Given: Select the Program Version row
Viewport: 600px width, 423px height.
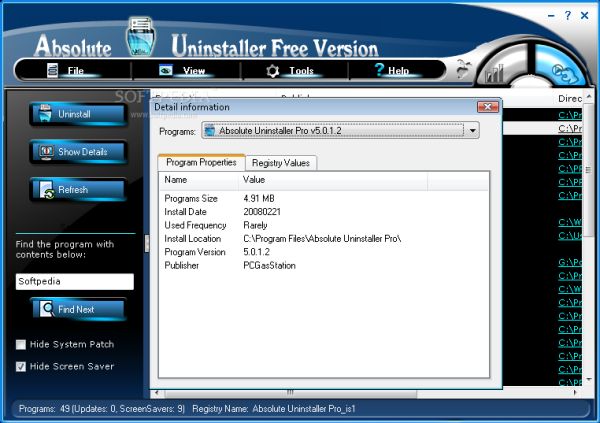Looking at the screenshot, I should click(324, 252).
